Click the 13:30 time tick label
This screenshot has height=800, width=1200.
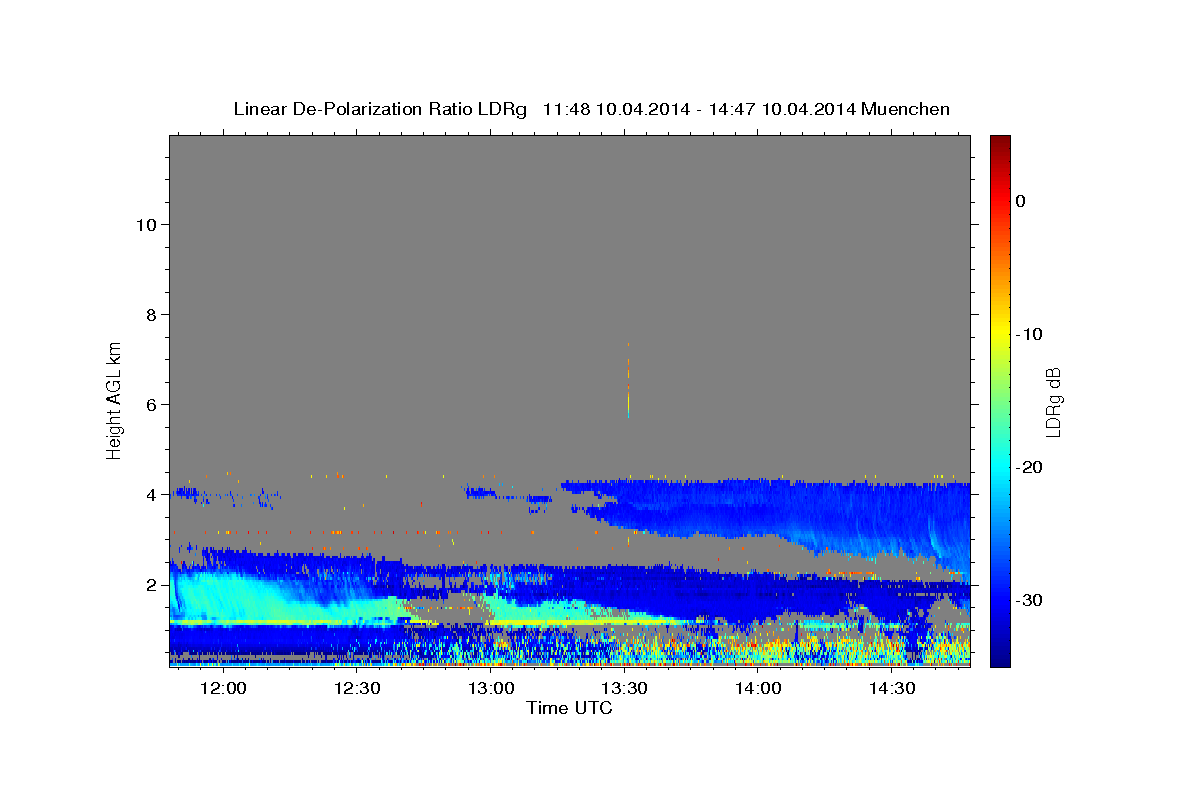coord(625,689)
